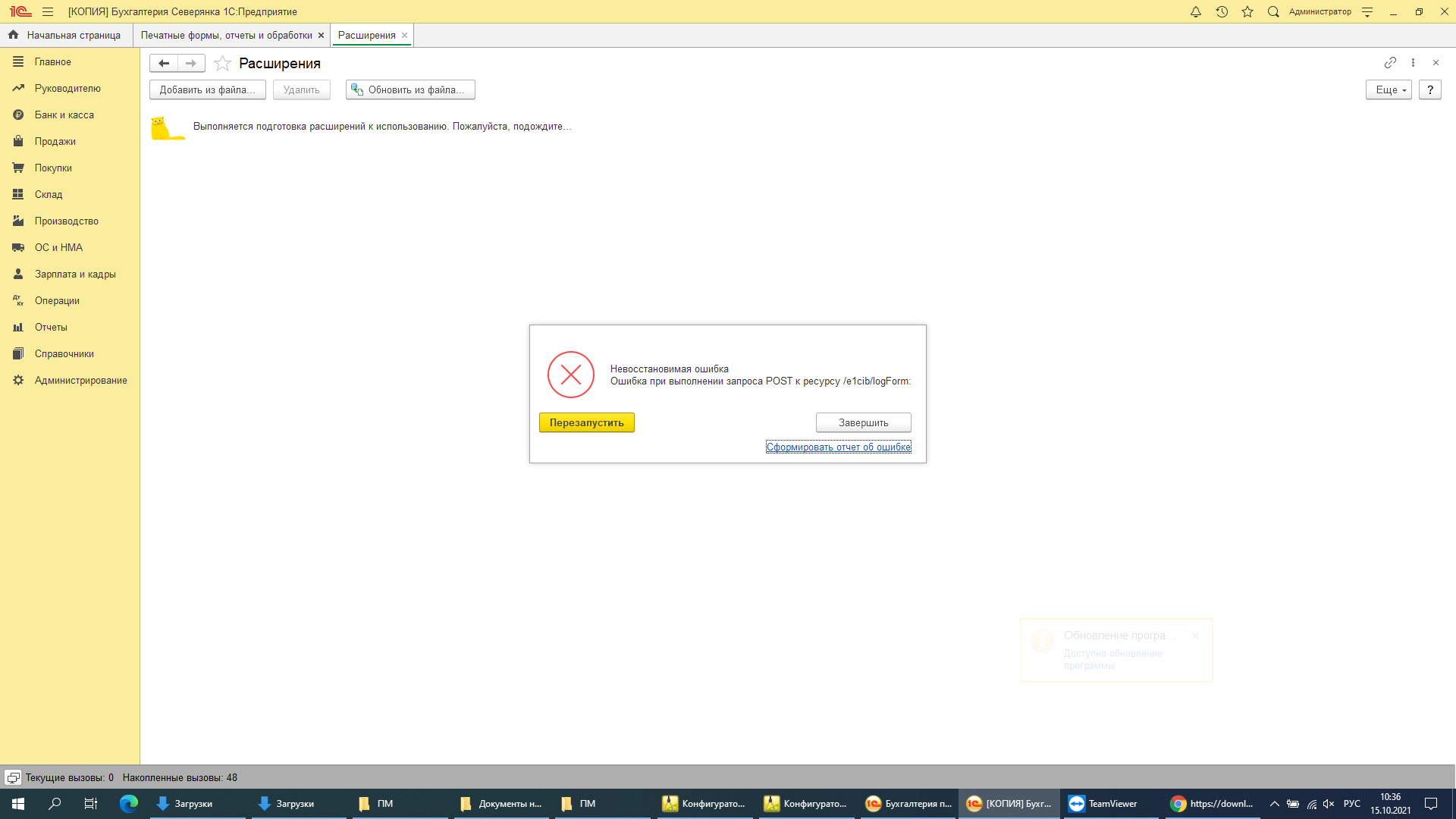Open Склад section
The image size is (1456, 819).
click(70, 194)
